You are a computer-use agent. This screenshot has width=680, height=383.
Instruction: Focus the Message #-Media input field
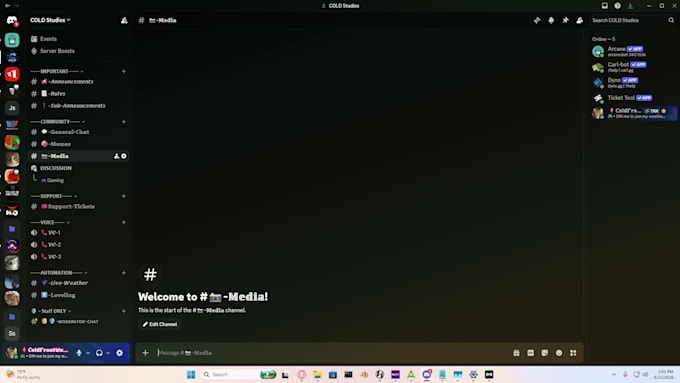click(332, 353)
